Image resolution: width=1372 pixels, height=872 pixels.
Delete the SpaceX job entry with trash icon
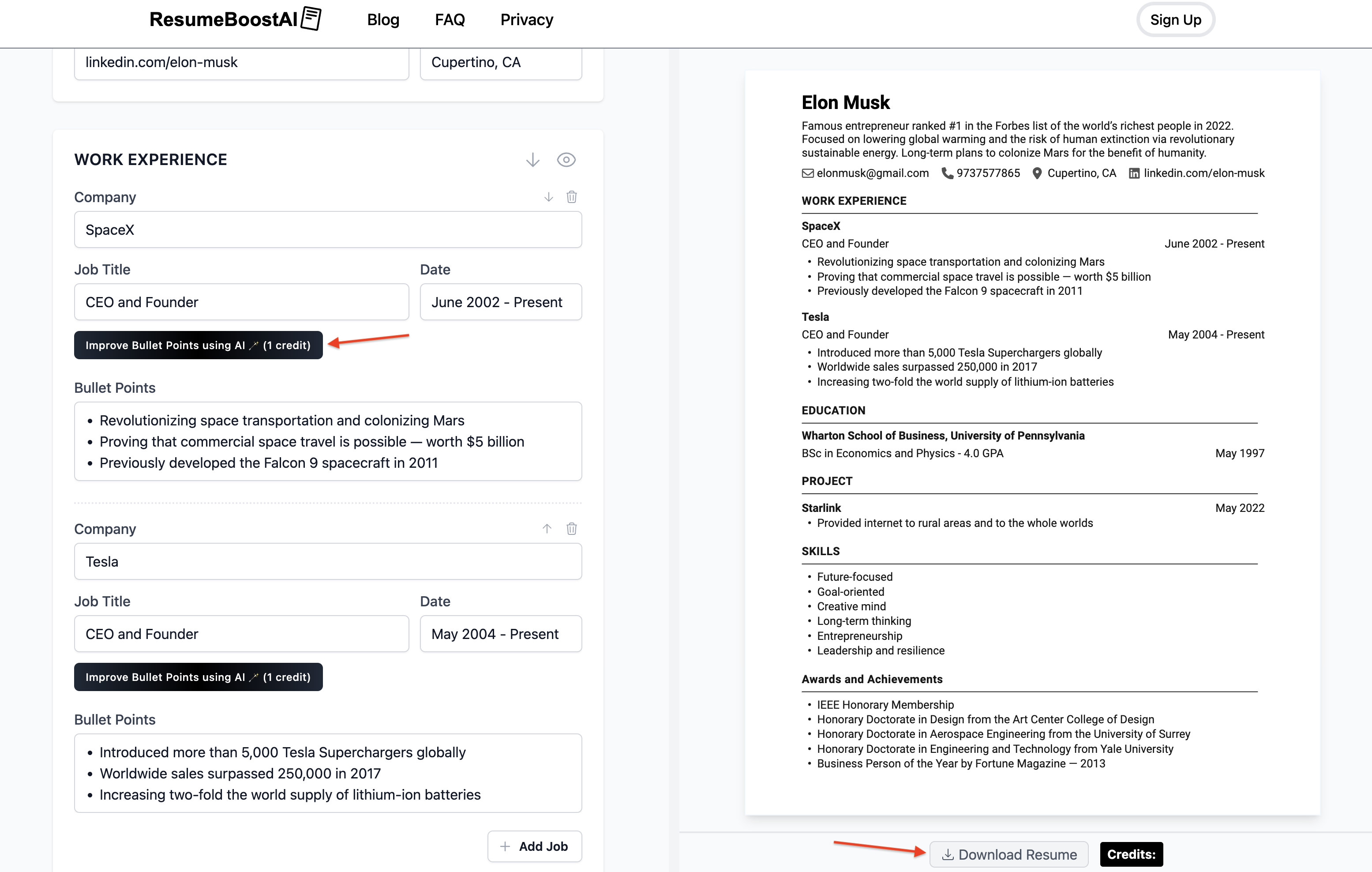pyautogui.click(x=571, y=197)
